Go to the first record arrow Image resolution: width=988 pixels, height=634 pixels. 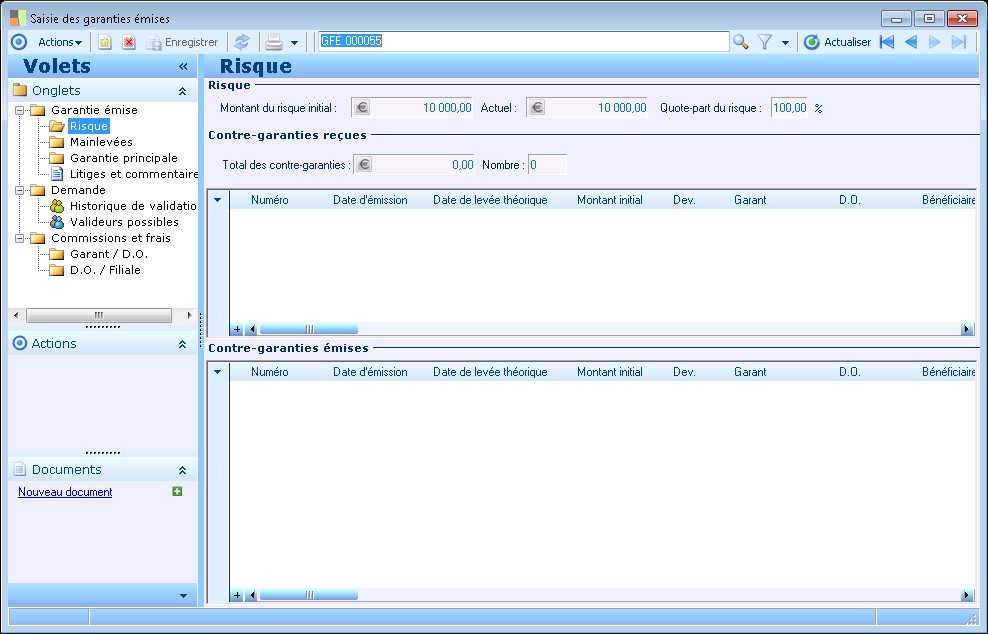click(x=887, y=42)
